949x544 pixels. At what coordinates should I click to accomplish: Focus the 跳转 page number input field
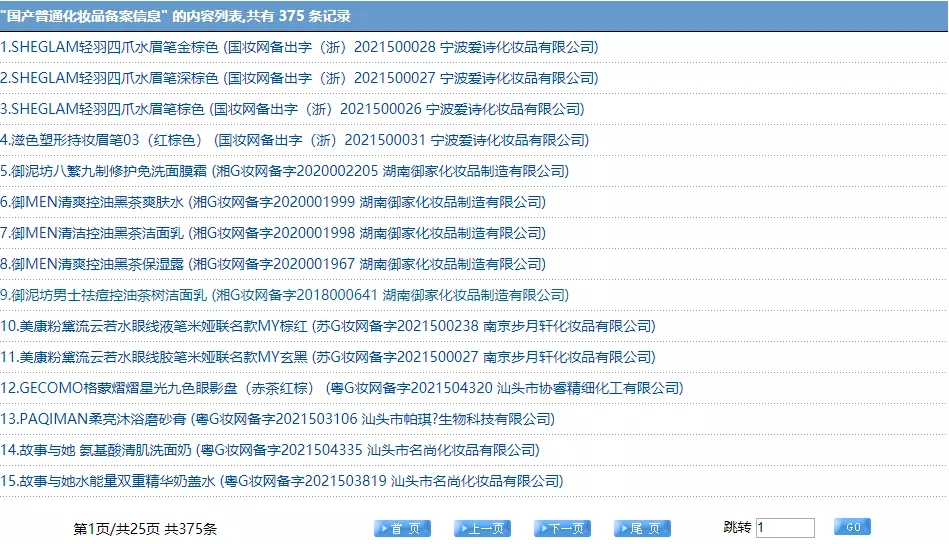tap(785, 528)
